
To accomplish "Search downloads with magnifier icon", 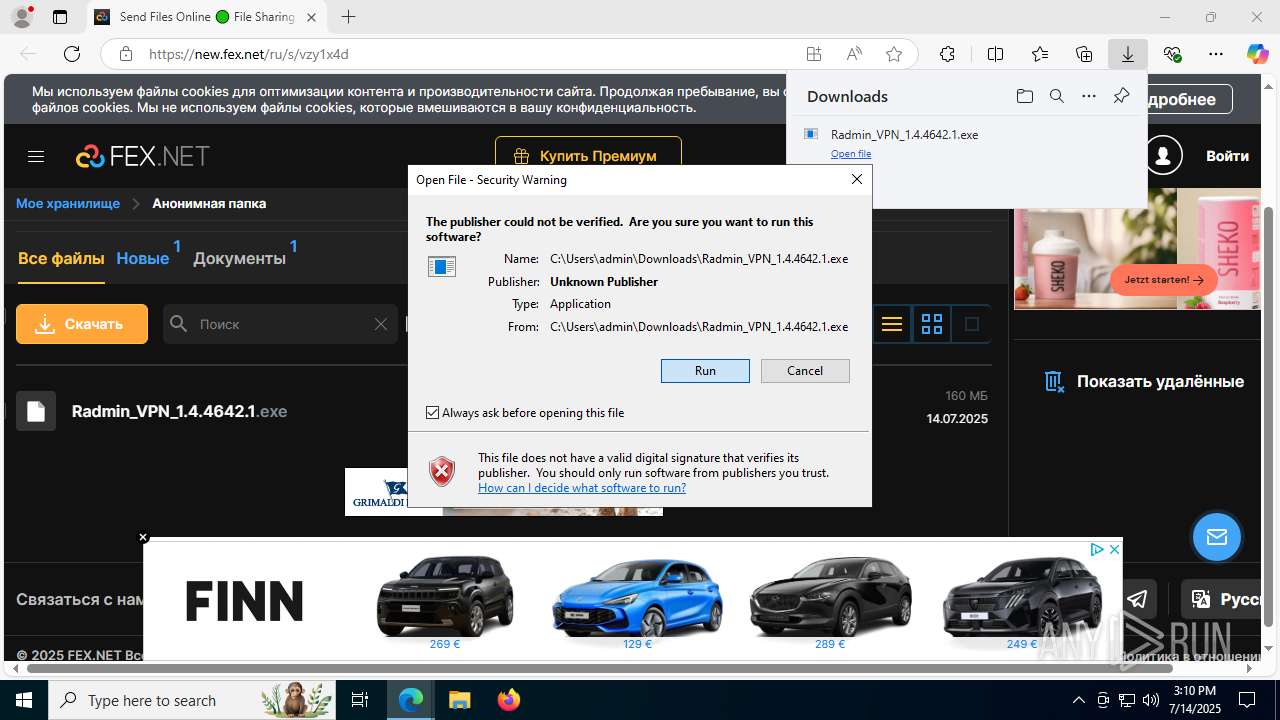I will point(1056,96).
